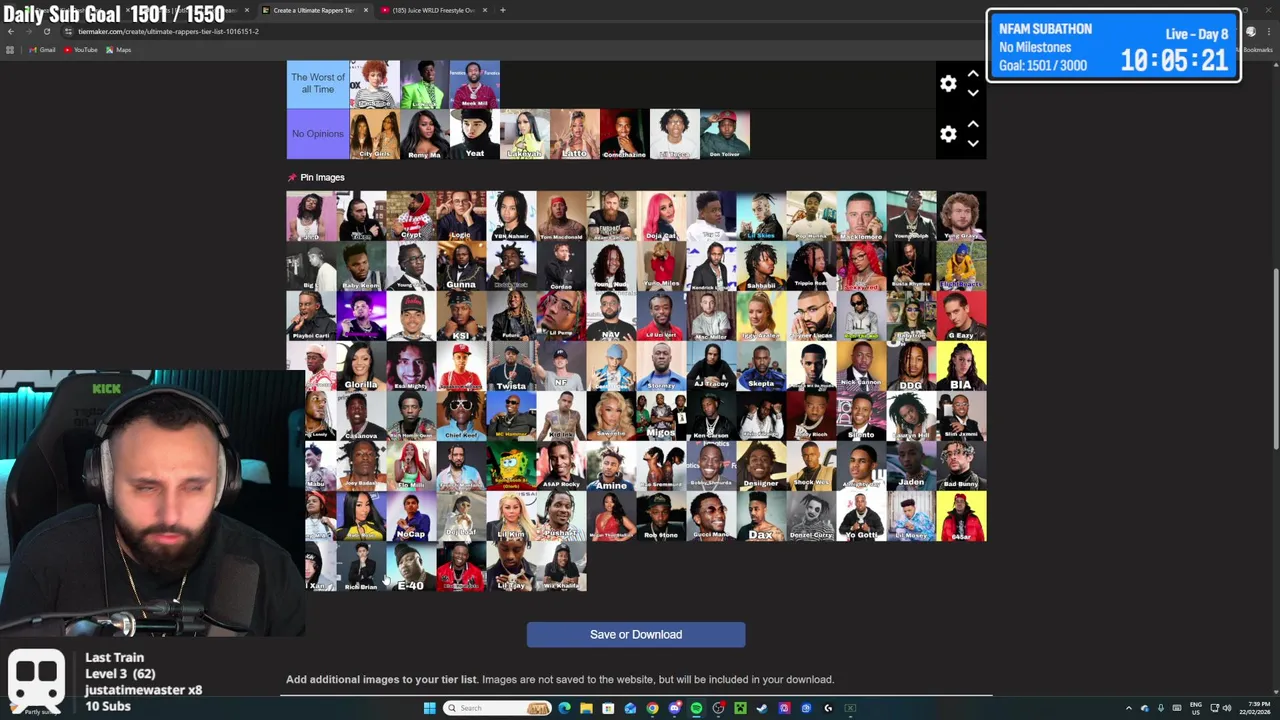Image resolution: width=1280 pixels, height=720 pixels.
Task: Select the Stormzy rapper image
Action: pyautogui.click(x=661, y=366)
